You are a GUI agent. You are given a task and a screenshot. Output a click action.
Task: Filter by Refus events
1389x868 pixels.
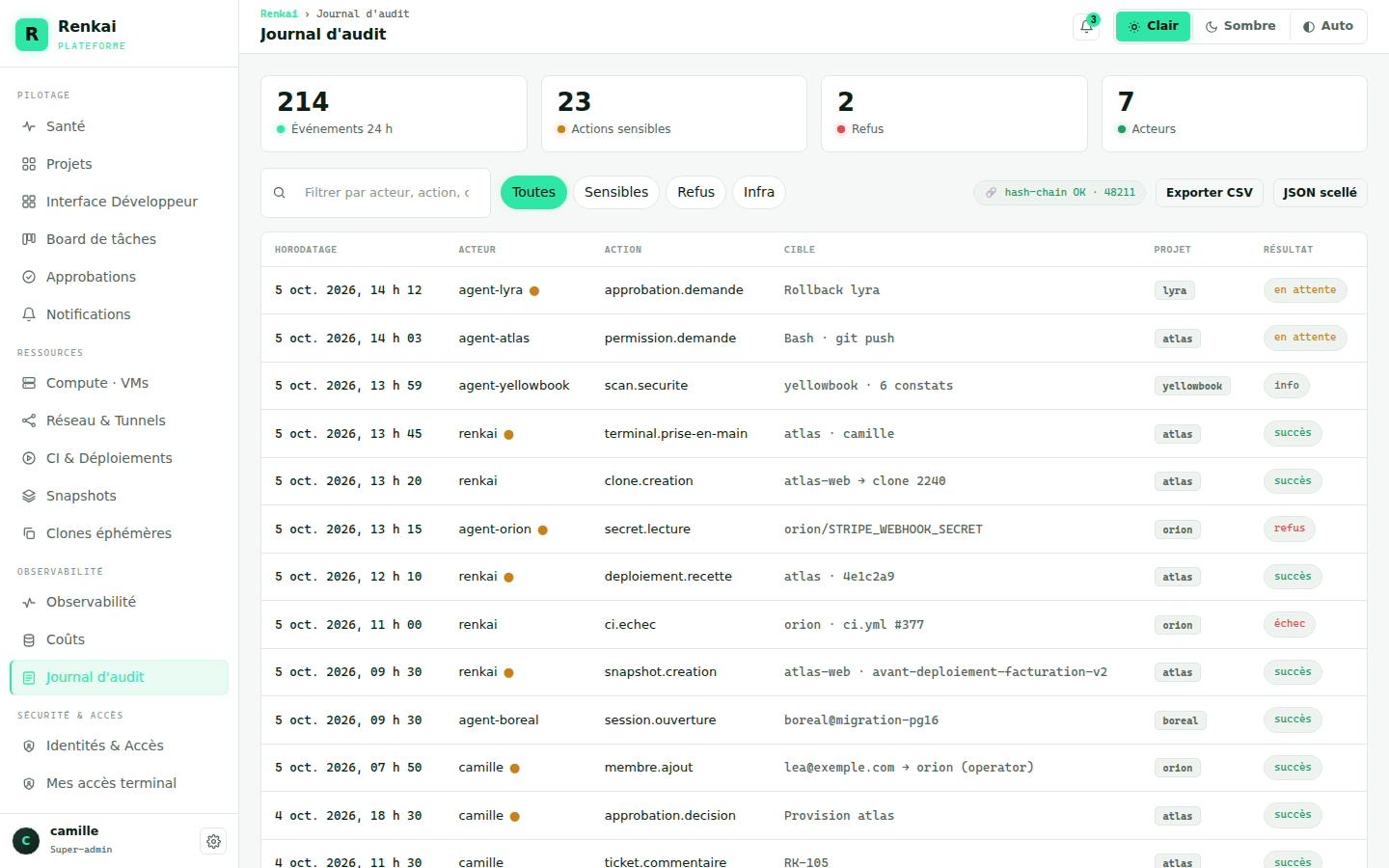coord(695,192)
